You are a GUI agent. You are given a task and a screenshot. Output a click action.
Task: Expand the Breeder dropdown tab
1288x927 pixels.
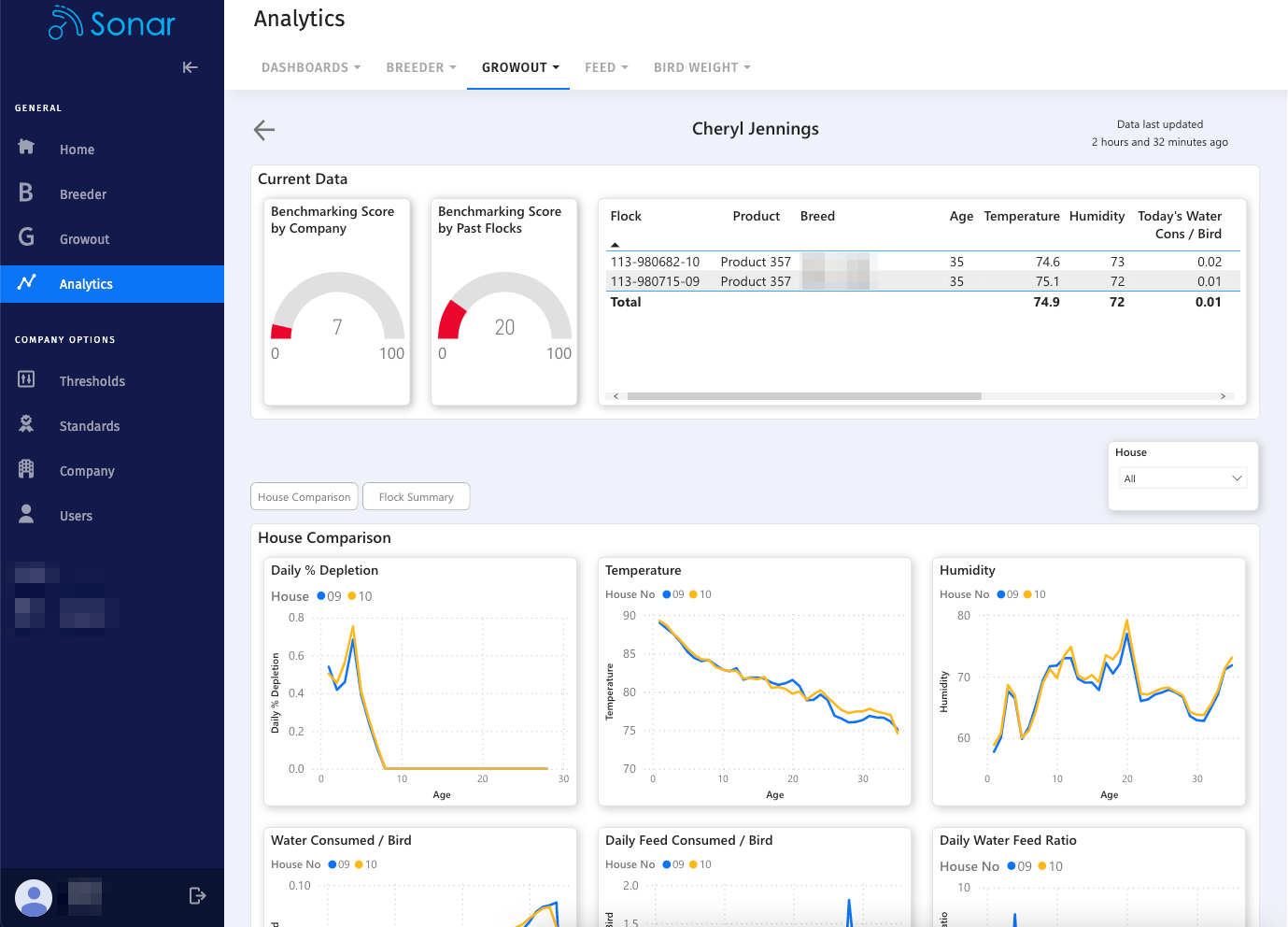coord(421,67)
